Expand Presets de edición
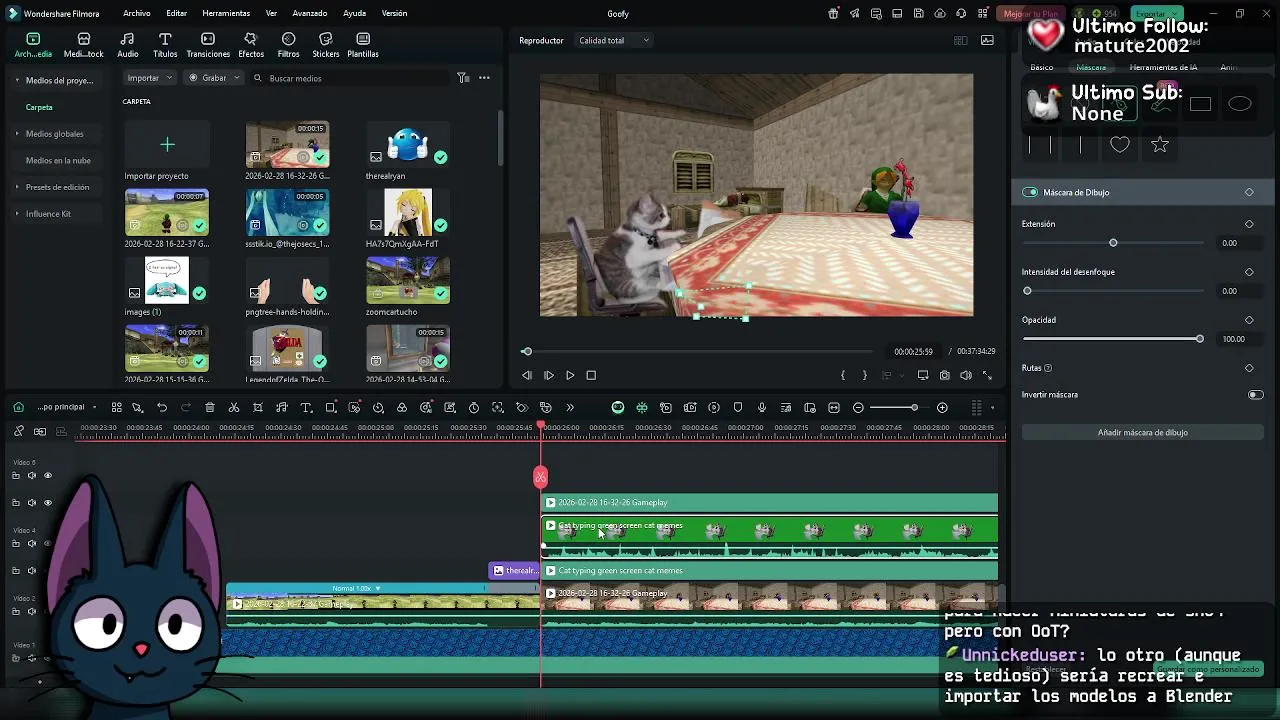 tap(17, 187)
